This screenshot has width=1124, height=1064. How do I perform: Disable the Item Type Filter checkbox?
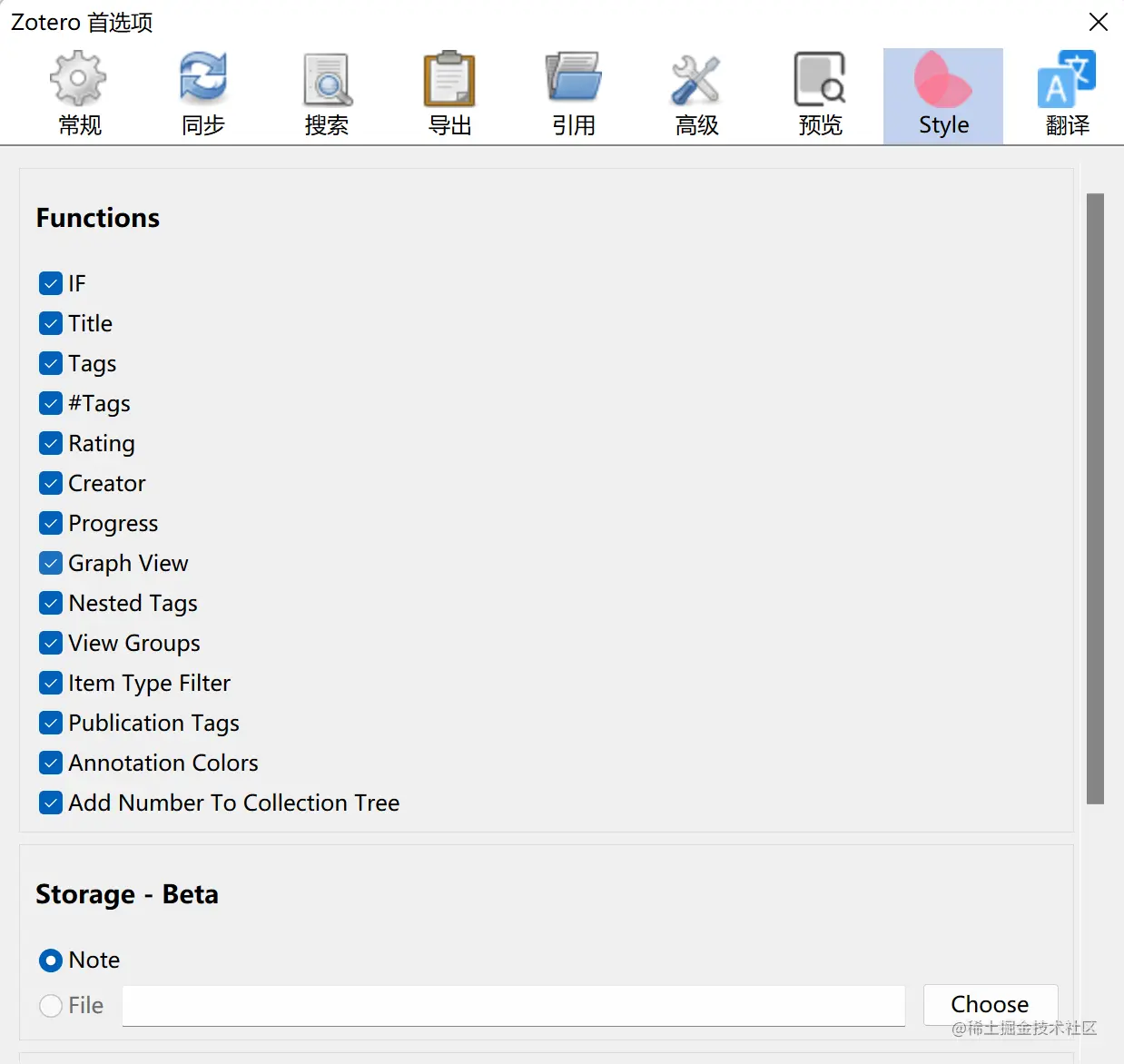[x=51, y=683]
